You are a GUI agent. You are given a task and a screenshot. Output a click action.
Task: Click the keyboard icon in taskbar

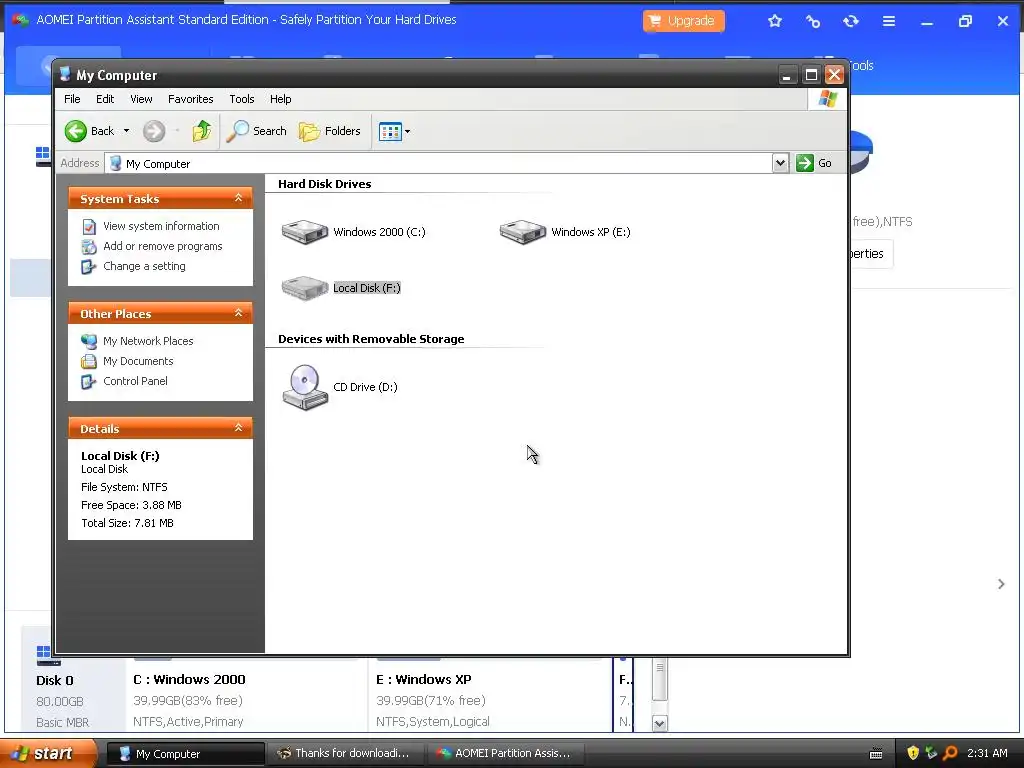tap(876, 754)
